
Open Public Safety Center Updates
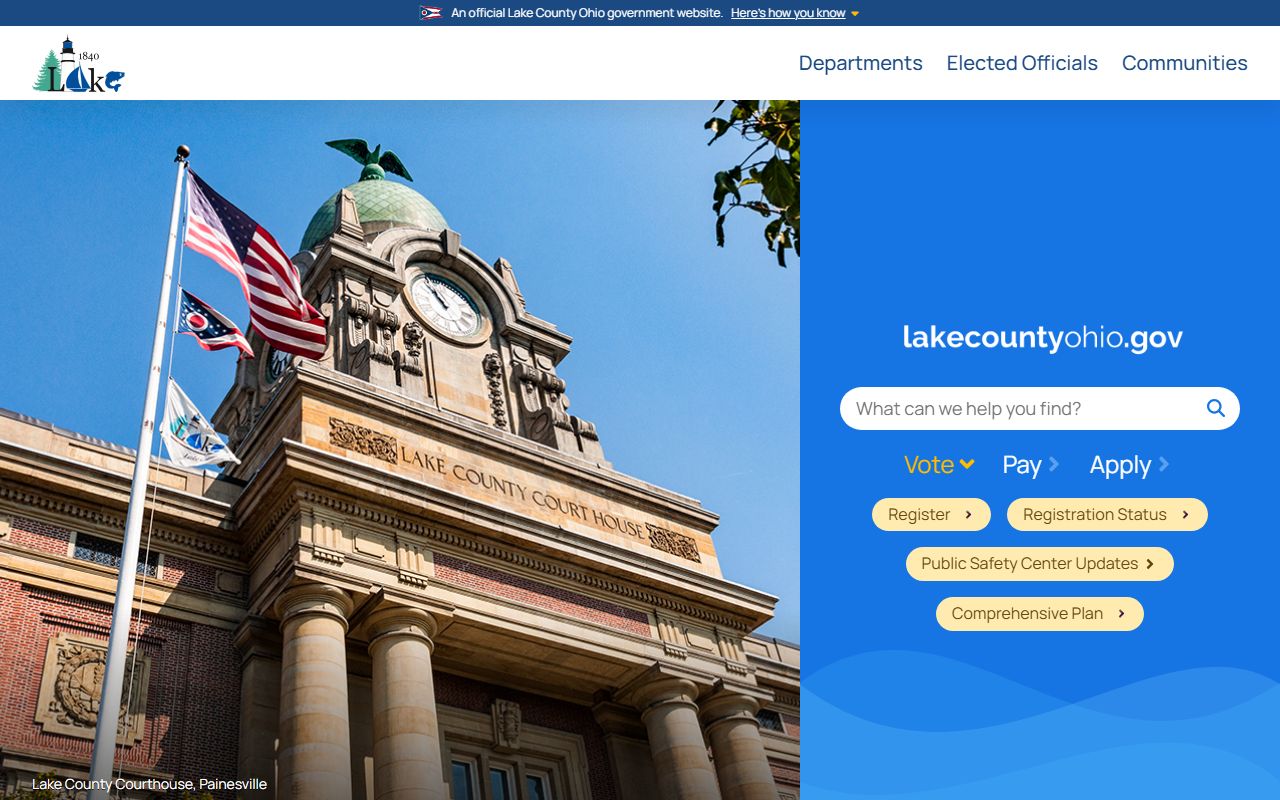pyautogui.click(x=1029, y=564)
